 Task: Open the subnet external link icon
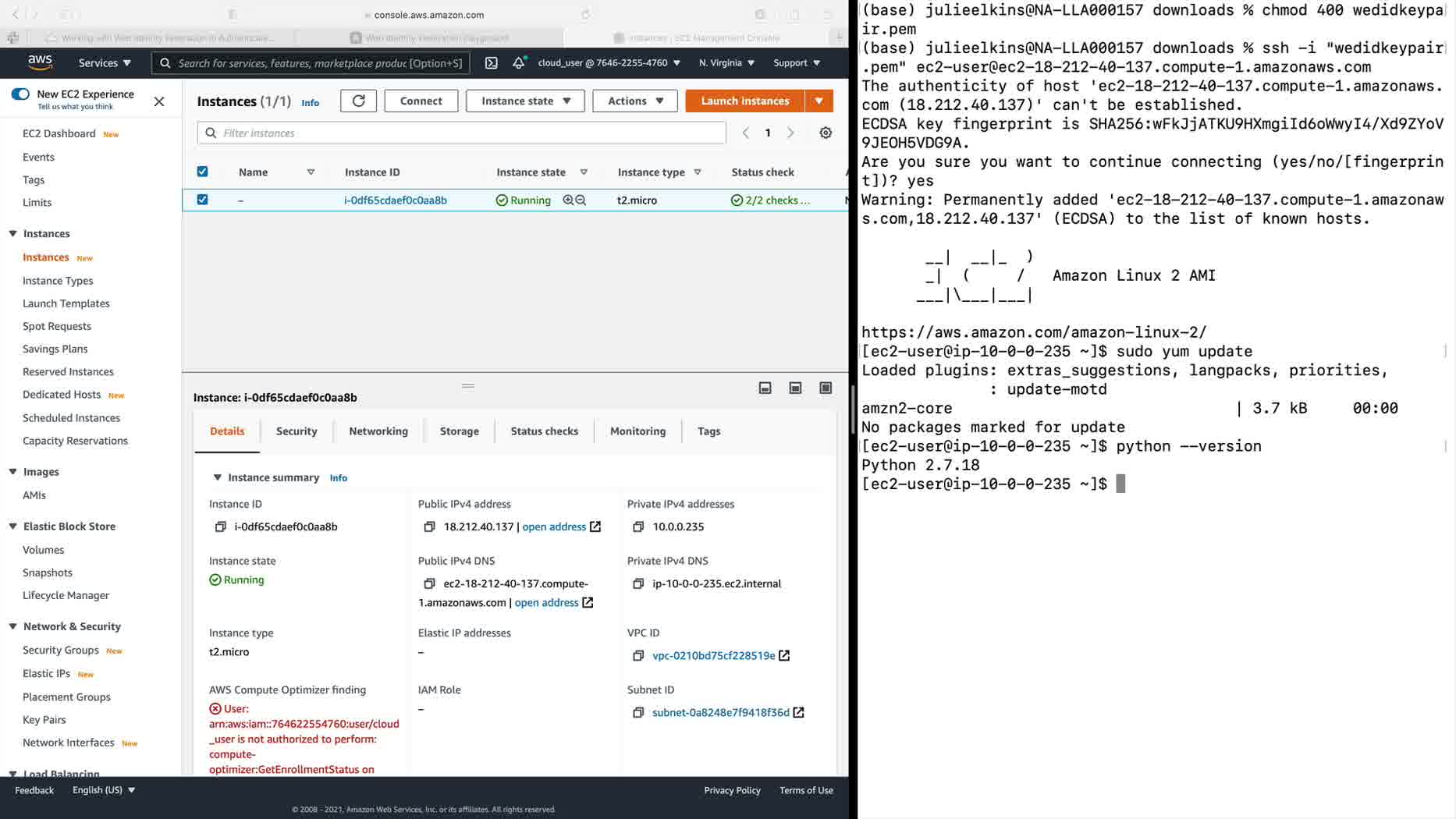pos(798,713)
